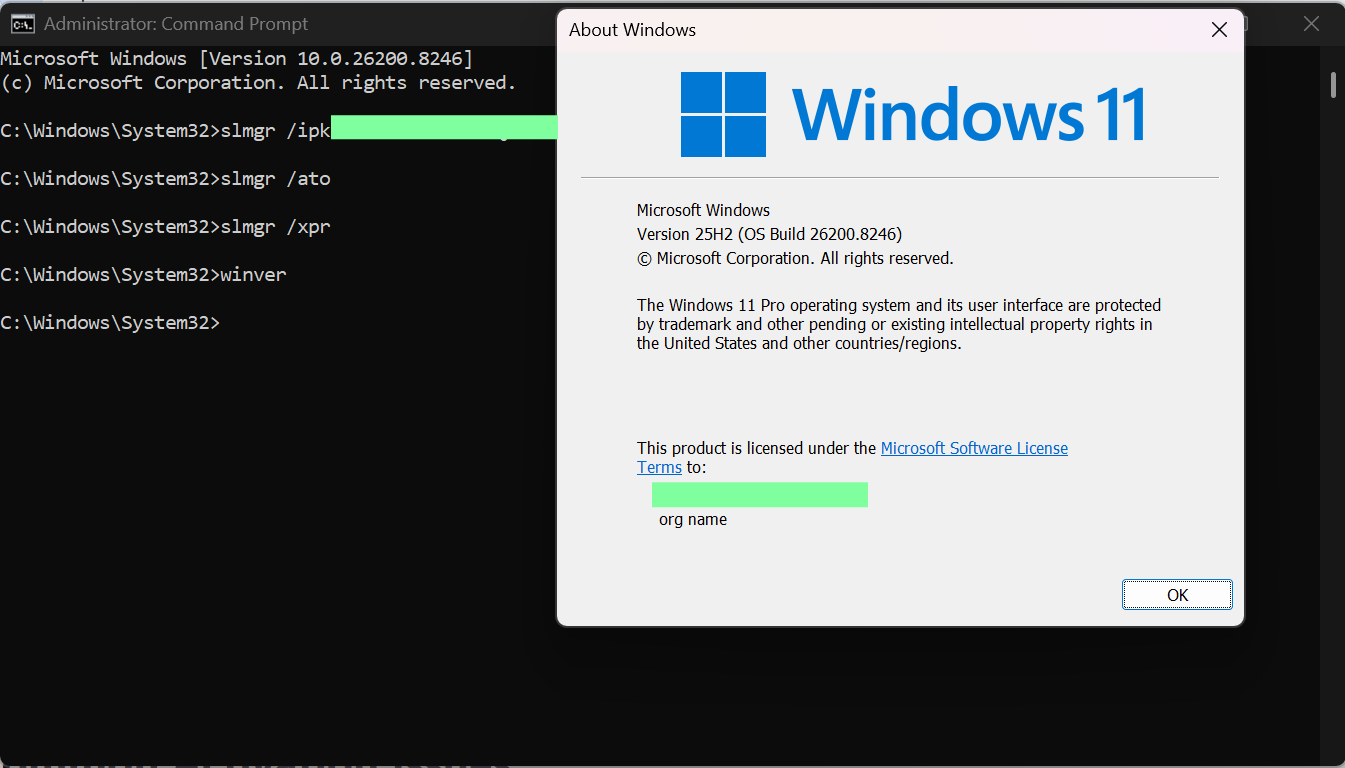Click 'Microsoft Windows' text in the dialog

click(703, 210)
